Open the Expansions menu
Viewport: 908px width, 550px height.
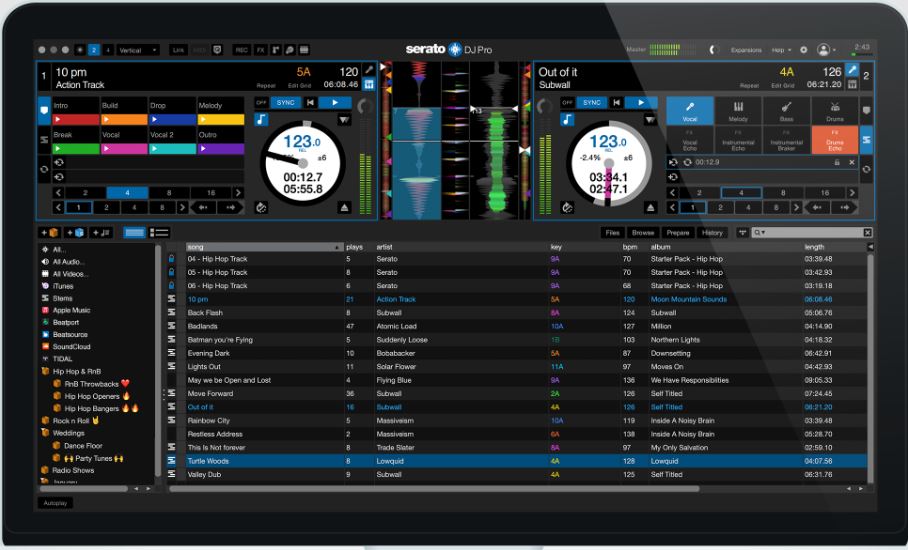pyautogui.click(x=746, y=50)
